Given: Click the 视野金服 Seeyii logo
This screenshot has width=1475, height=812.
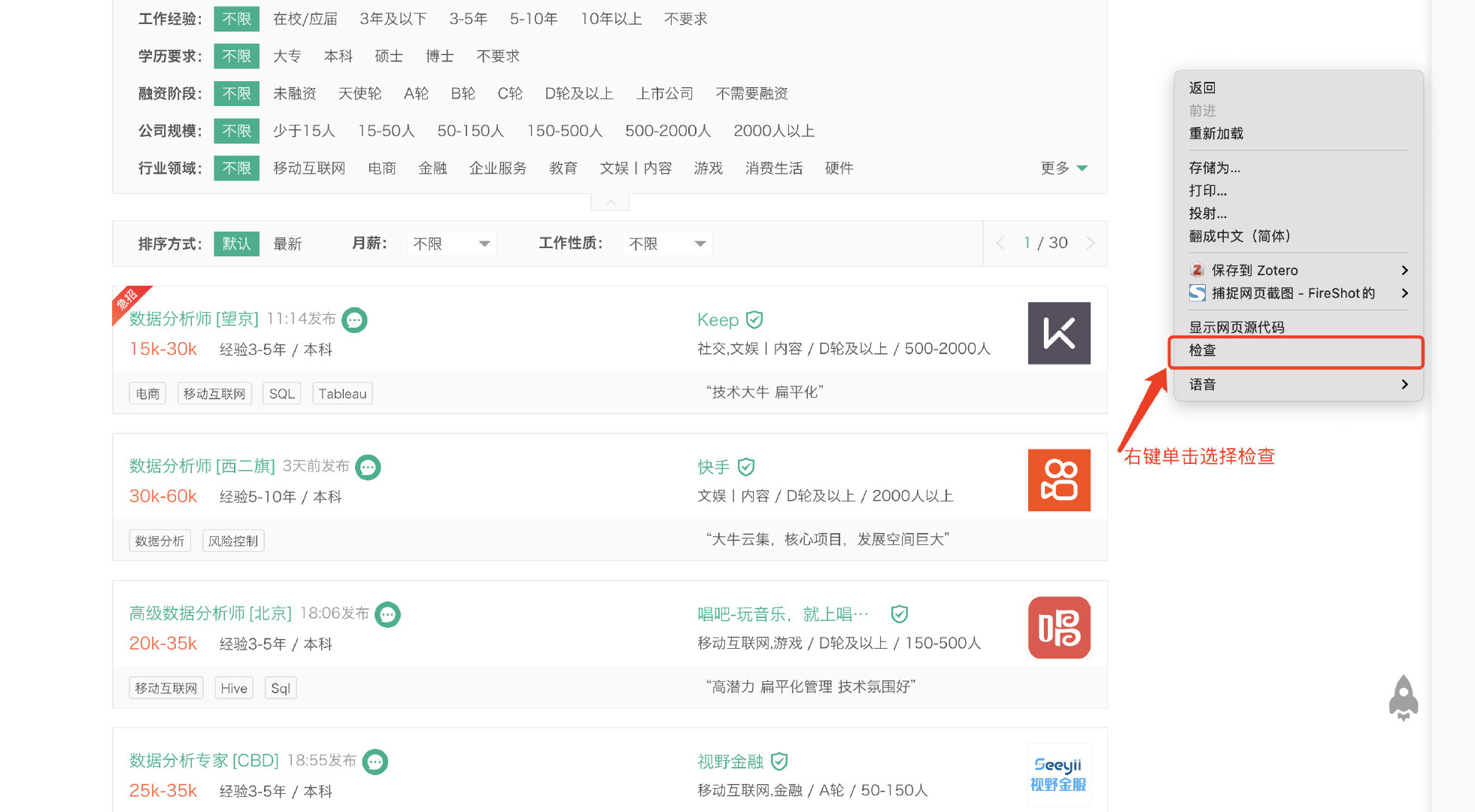Looking at the screenshot, I should click(x=1058, y=774).
